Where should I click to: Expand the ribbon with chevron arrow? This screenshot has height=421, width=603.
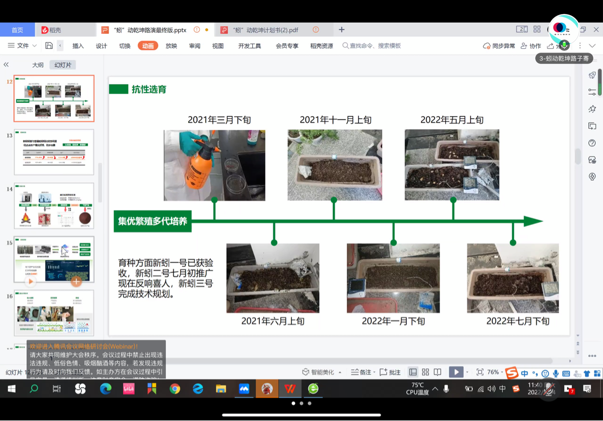click(592, 46)
